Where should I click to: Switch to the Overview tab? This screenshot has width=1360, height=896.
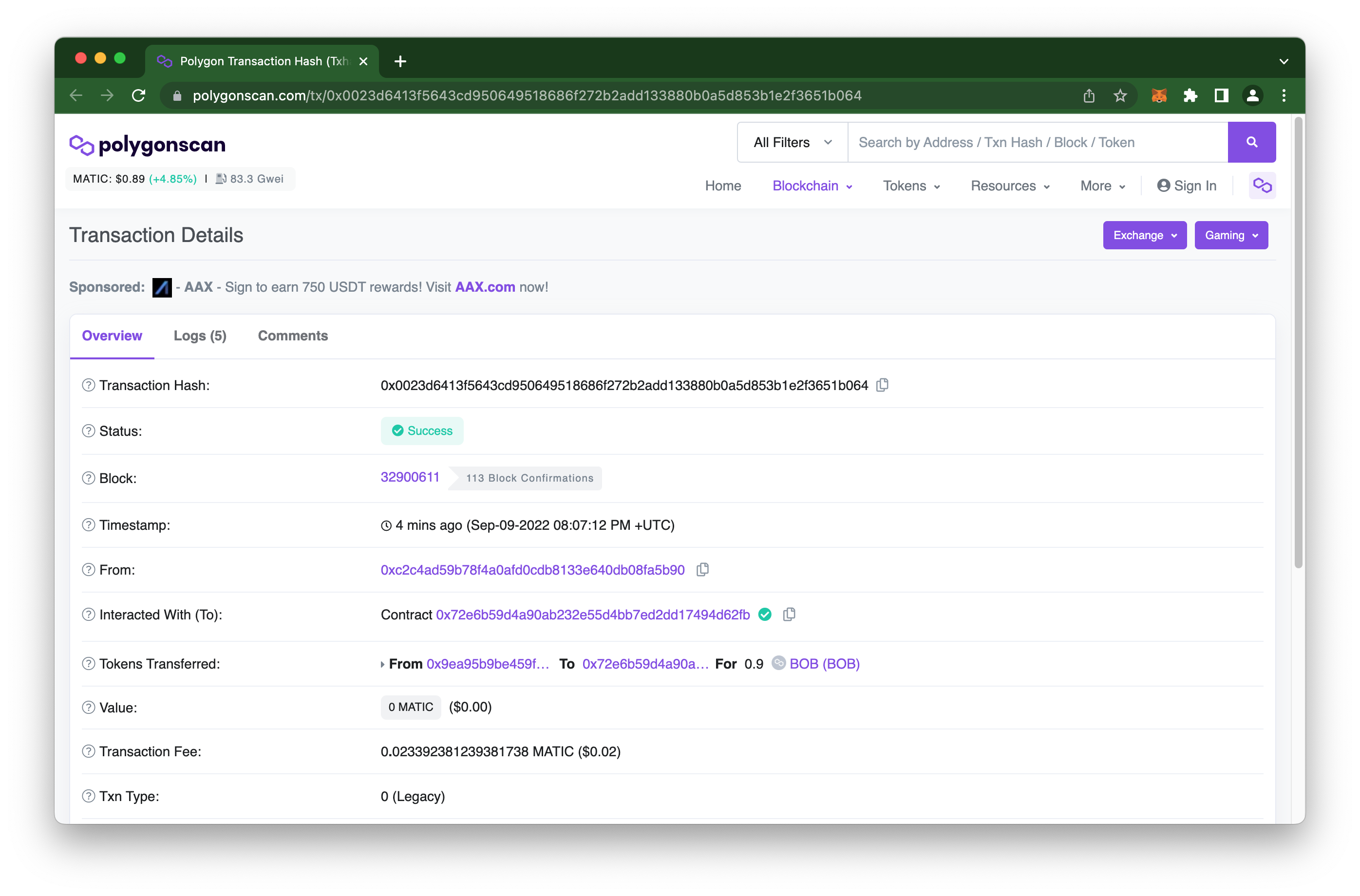(x=112, y=336)
